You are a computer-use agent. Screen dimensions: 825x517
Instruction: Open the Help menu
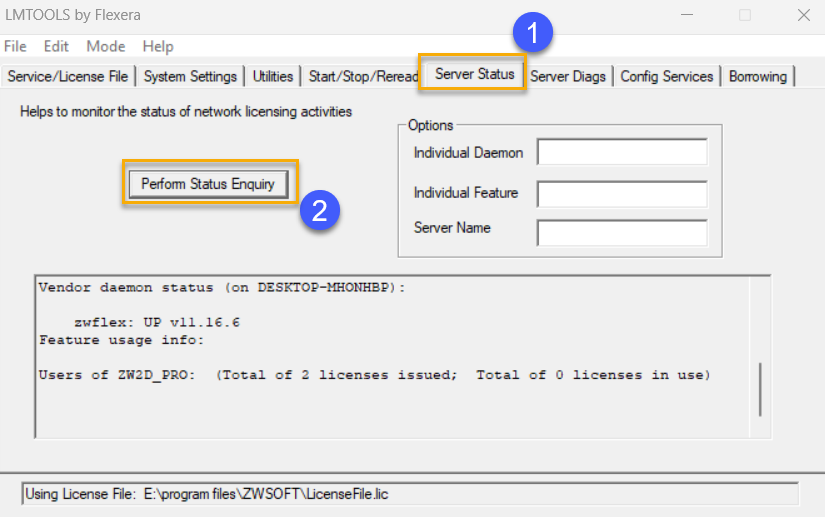point(157,46)
